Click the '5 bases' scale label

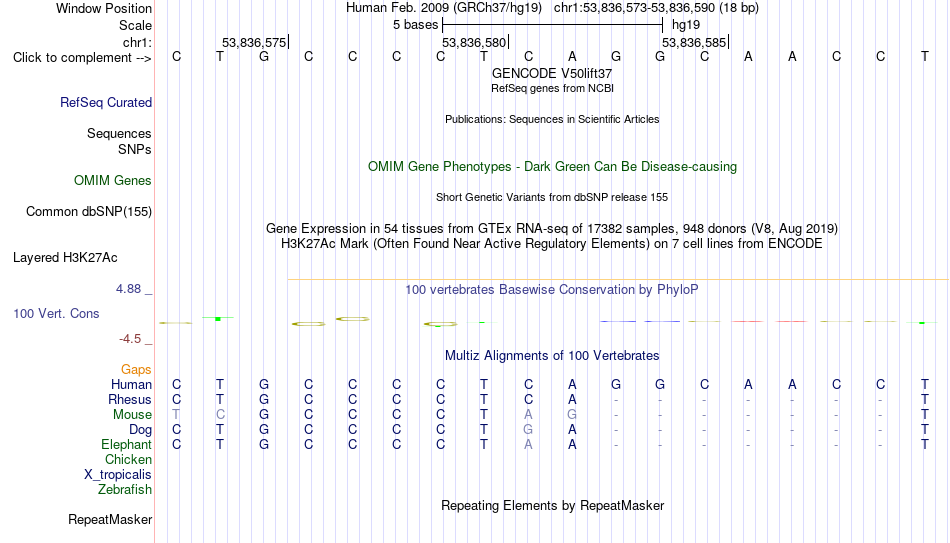click(x=415, y=25)
